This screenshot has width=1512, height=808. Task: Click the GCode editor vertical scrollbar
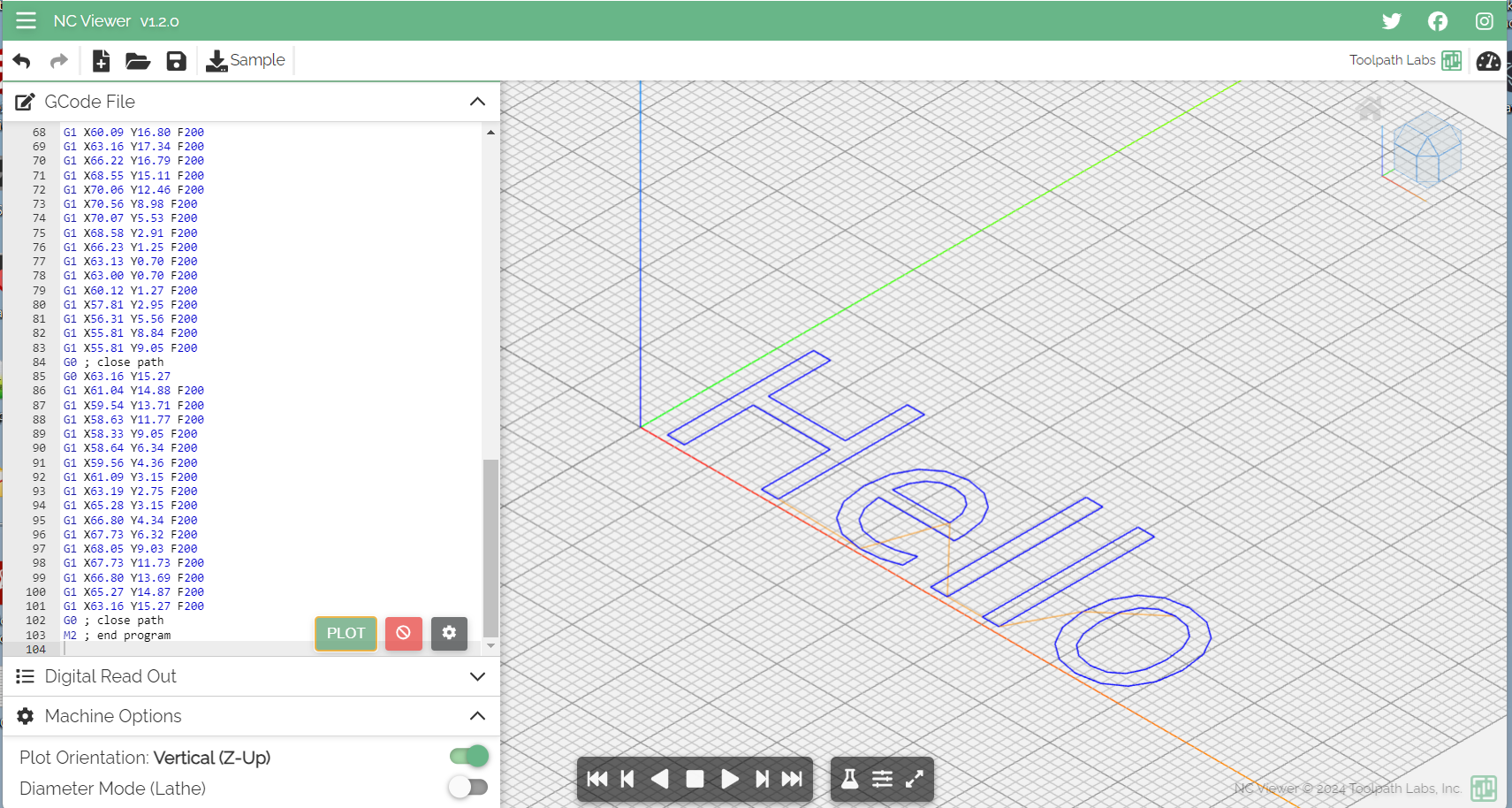click(x=490, y=546)
